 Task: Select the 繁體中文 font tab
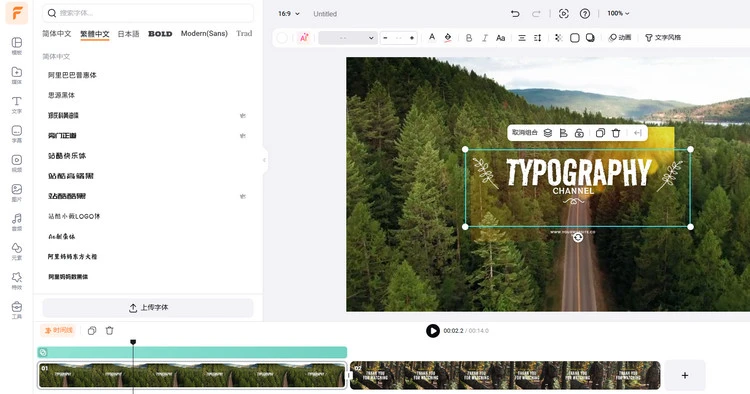[x=95, y=34]
